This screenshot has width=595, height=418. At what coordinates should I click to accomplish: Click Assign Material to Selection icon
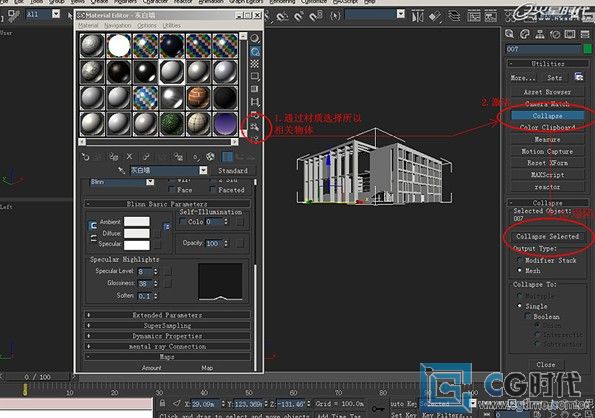point(113,157)
